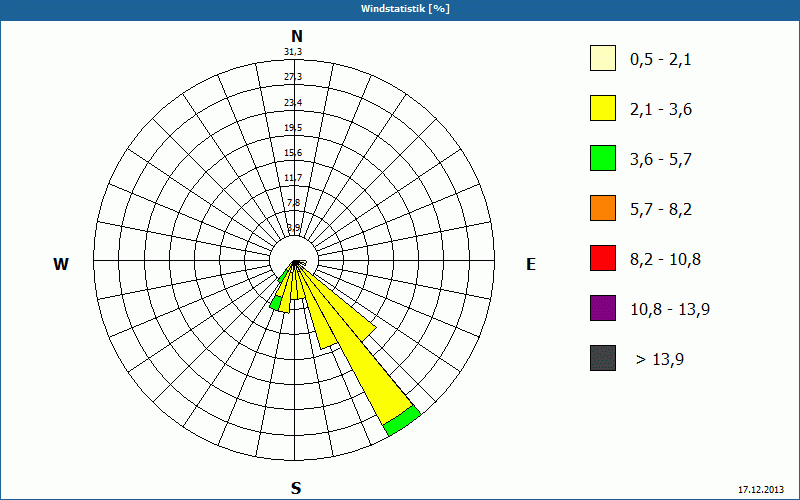The width and height of the screenshot is (800, 500).
Task: Click the W compass label
Action: point(61,264)
